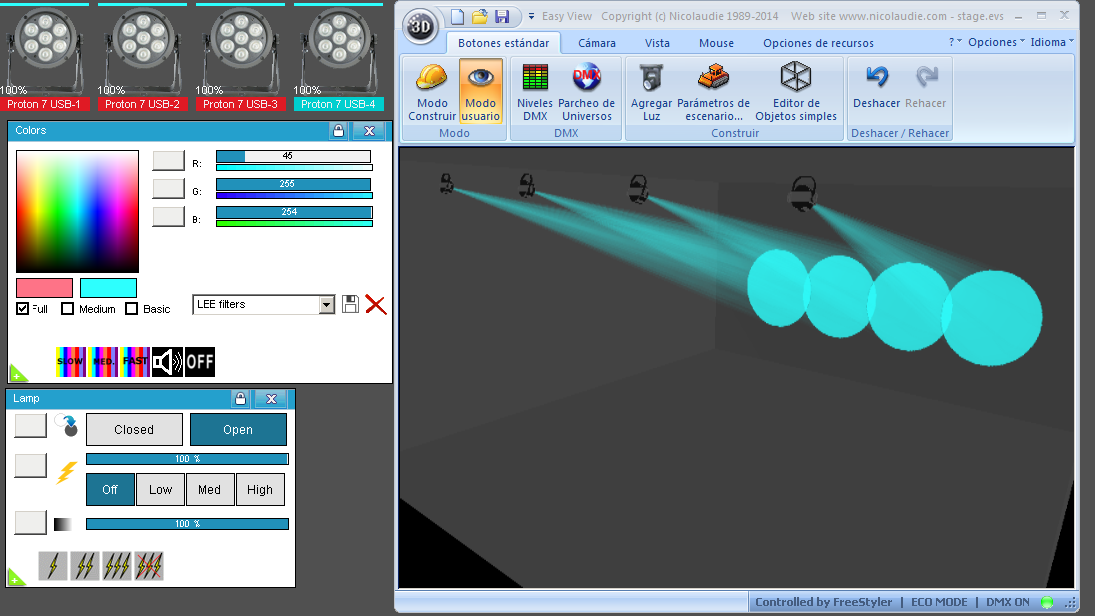Click the cyan color swatch

[108, 288]
